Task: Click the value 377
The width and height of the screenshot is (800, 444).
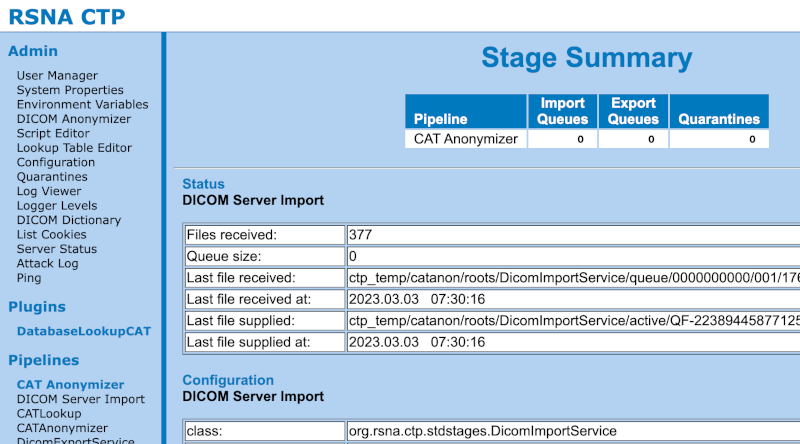Action: click(x=360, y=235)
